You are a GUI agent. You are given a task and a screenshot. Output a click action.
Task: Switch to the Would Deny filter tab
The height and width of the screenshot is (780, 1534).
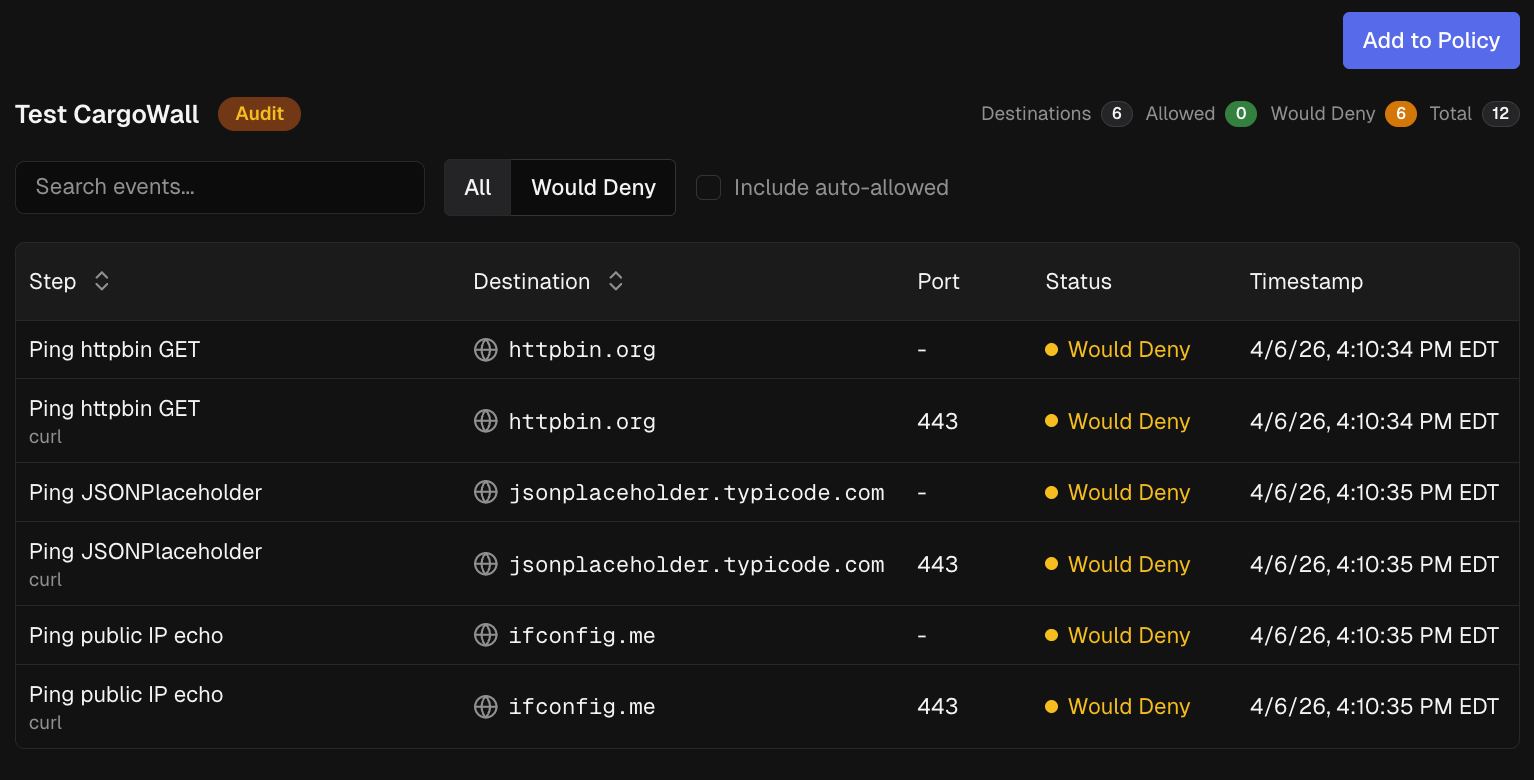coord(593,188)
